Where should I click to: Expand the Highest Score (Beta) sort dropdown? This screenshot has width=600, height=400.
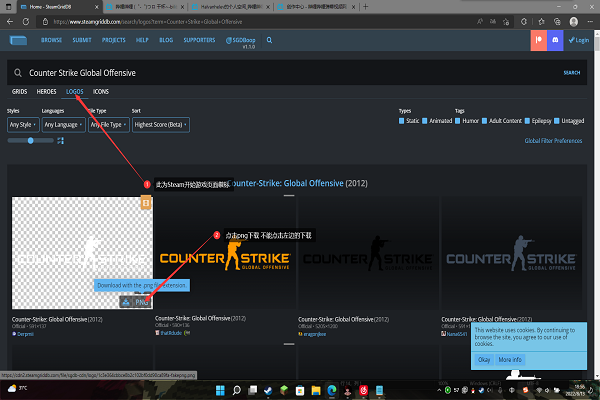[160, 125]
